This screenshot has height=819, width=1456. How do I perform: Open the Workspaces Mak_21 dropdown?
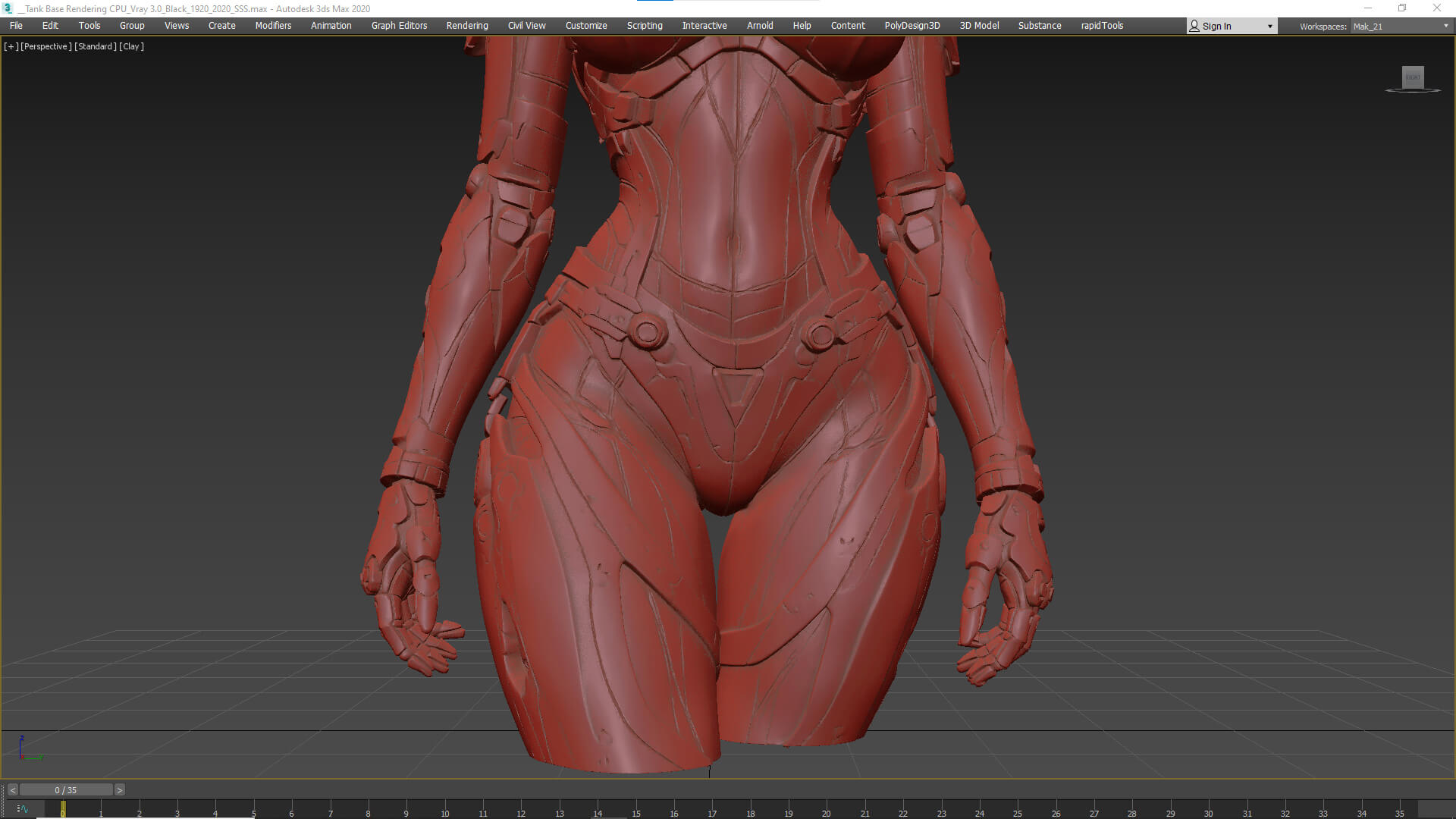(x=1401, y=27)
